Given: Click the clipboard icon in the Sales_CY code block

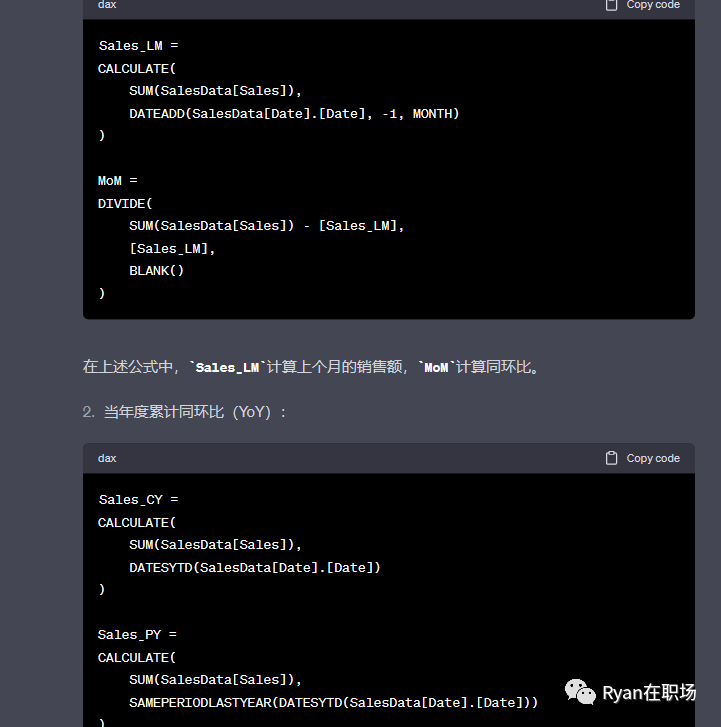Looking at the screenshot, I should tap(612, 458).
